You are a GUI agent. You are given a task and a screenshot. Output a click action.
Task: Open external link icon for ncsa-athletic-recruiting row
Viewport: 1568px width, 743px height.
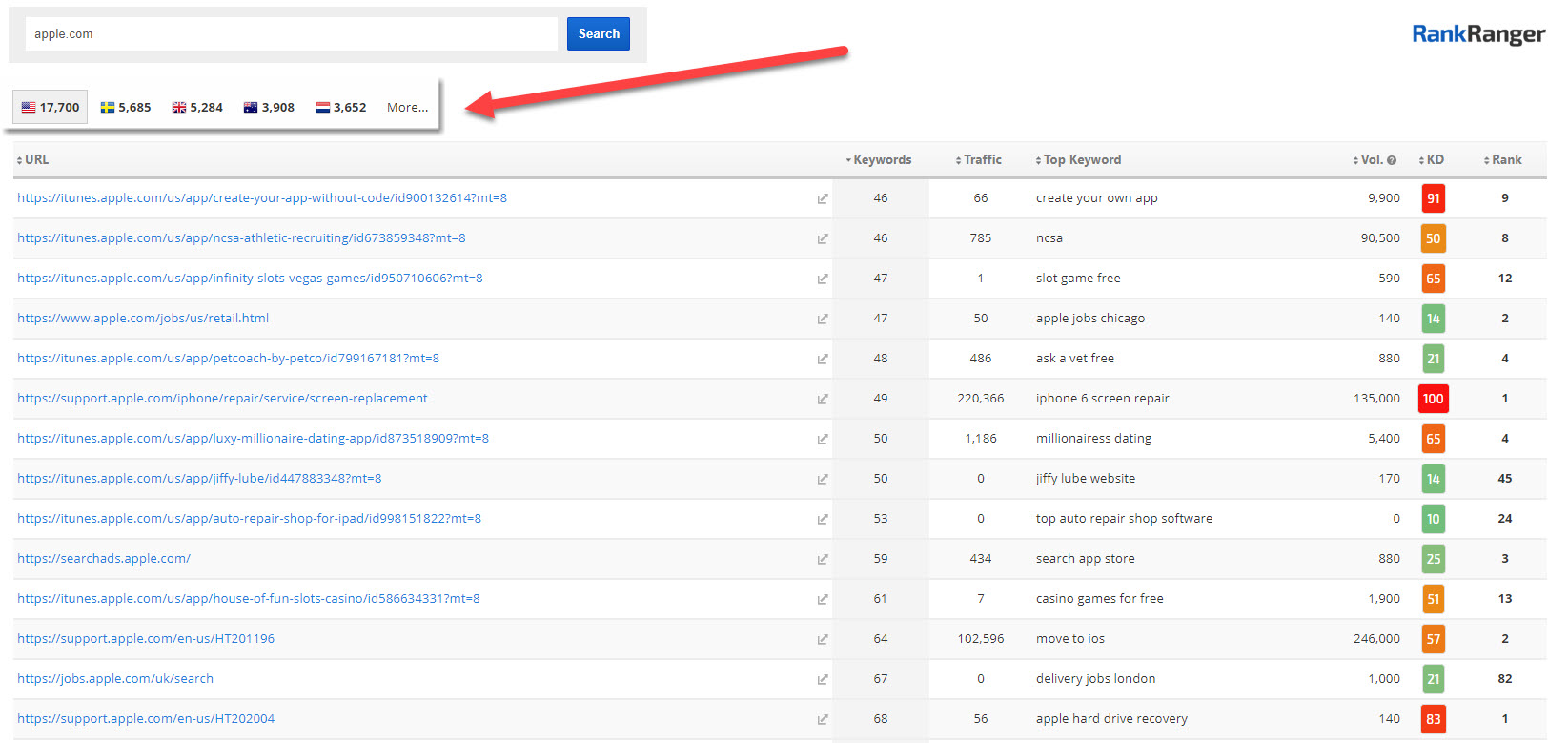click(x=822, y=238)
